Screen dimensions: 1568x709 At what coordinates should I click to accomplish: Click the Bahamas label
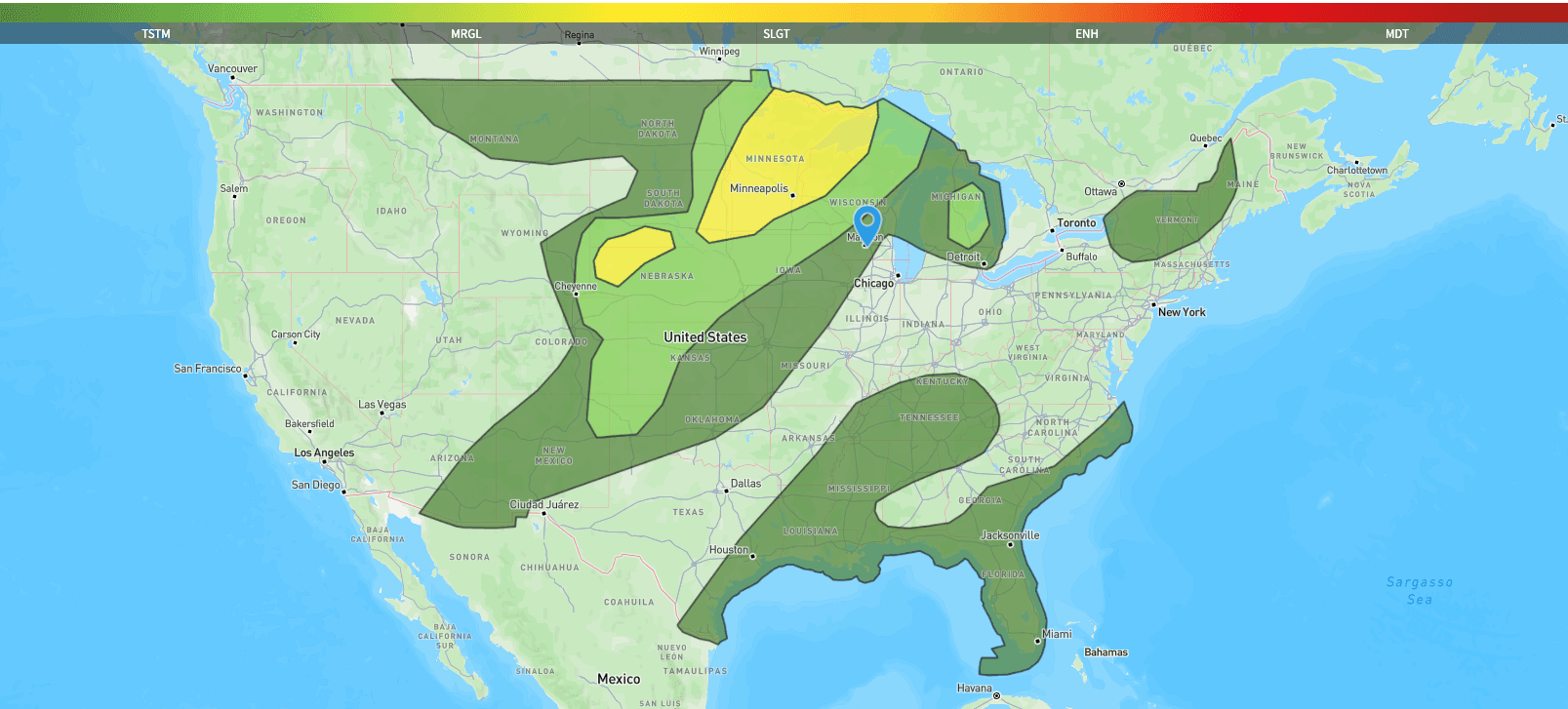1106,652
